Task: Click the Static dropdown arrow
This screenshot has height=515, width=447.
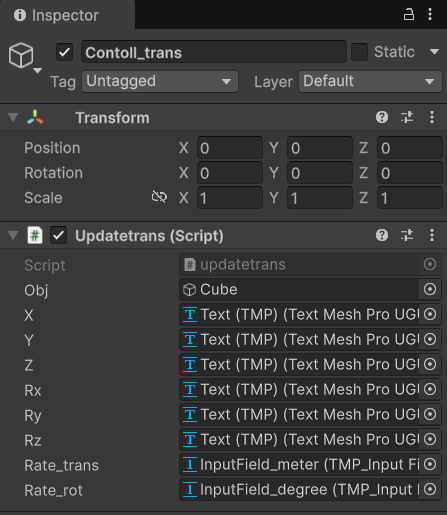Action: click(434, 52)
